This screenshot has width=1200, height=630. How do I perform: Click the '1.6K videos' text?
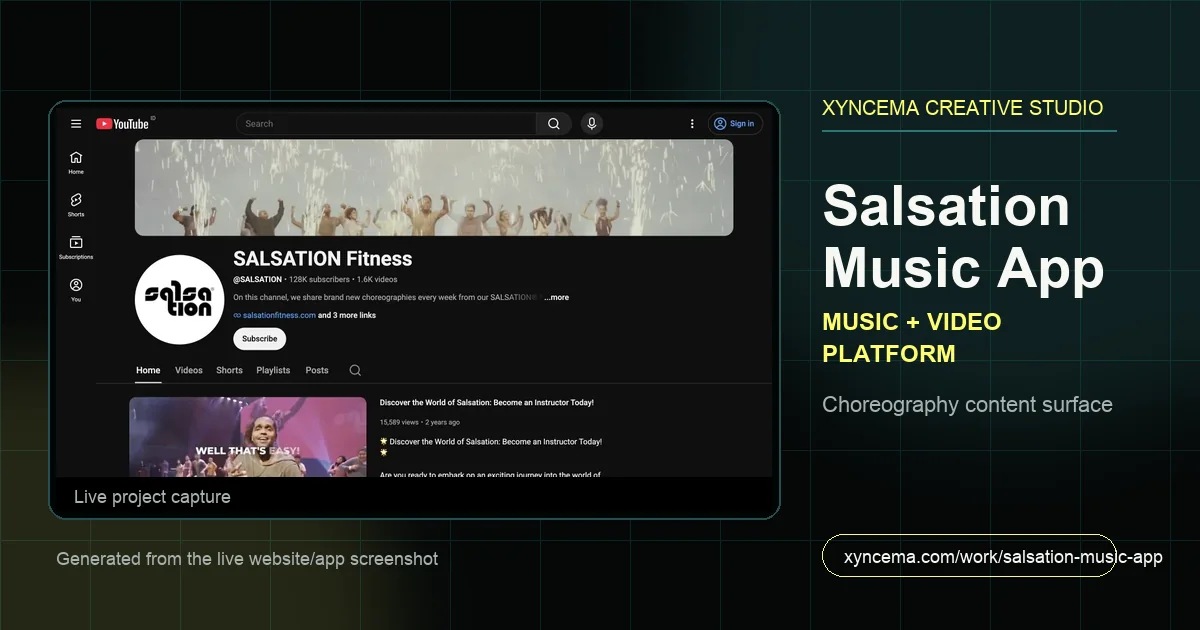point(377,280)
